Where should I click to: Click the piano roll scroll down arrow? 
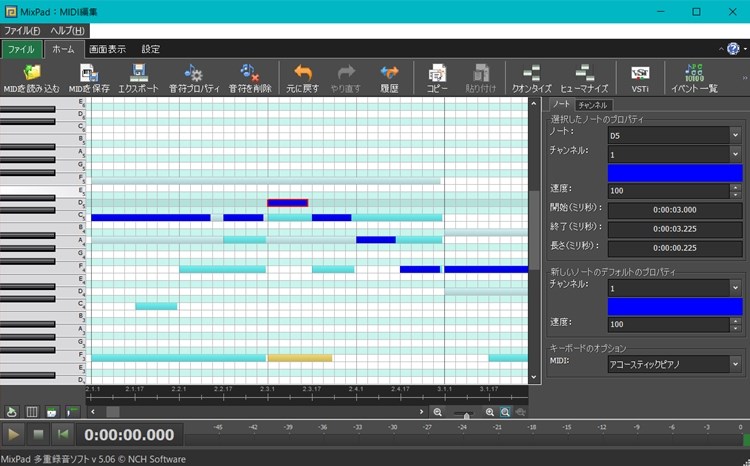(x=534, y=377)
